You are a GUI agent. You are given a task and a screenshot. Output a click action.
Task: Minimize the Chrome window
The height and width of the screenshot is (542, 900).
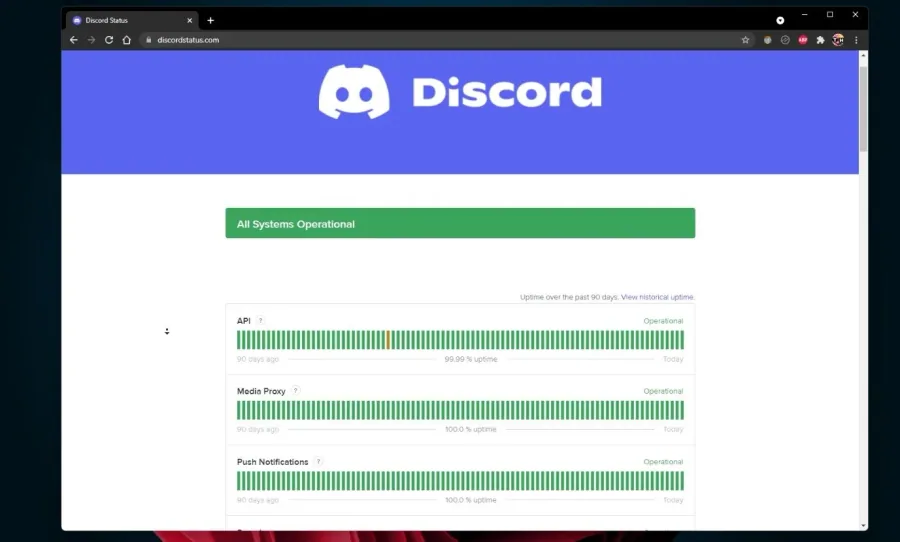click(x=805, y=15)
